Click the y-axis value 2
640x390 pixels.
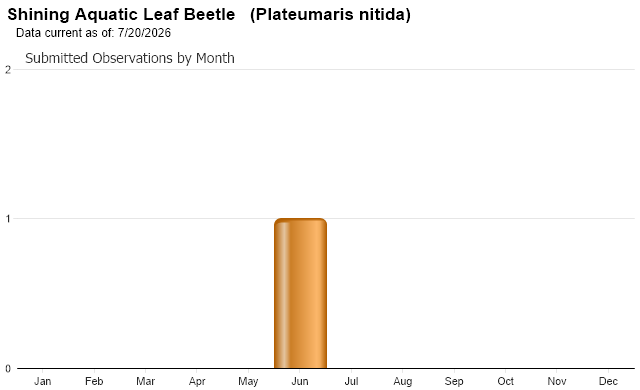click(x=8, y=70)
